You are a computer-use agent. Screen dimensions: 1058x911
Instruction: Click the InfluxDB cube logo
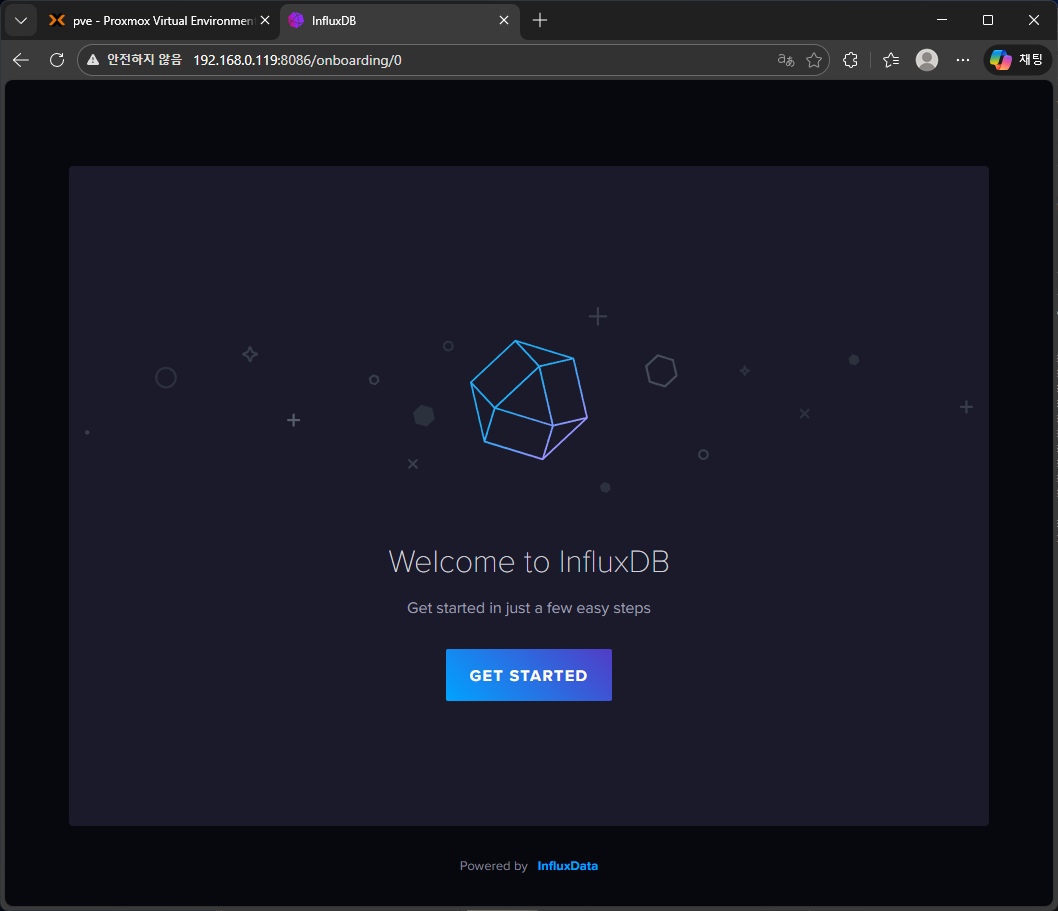point(528,399)
